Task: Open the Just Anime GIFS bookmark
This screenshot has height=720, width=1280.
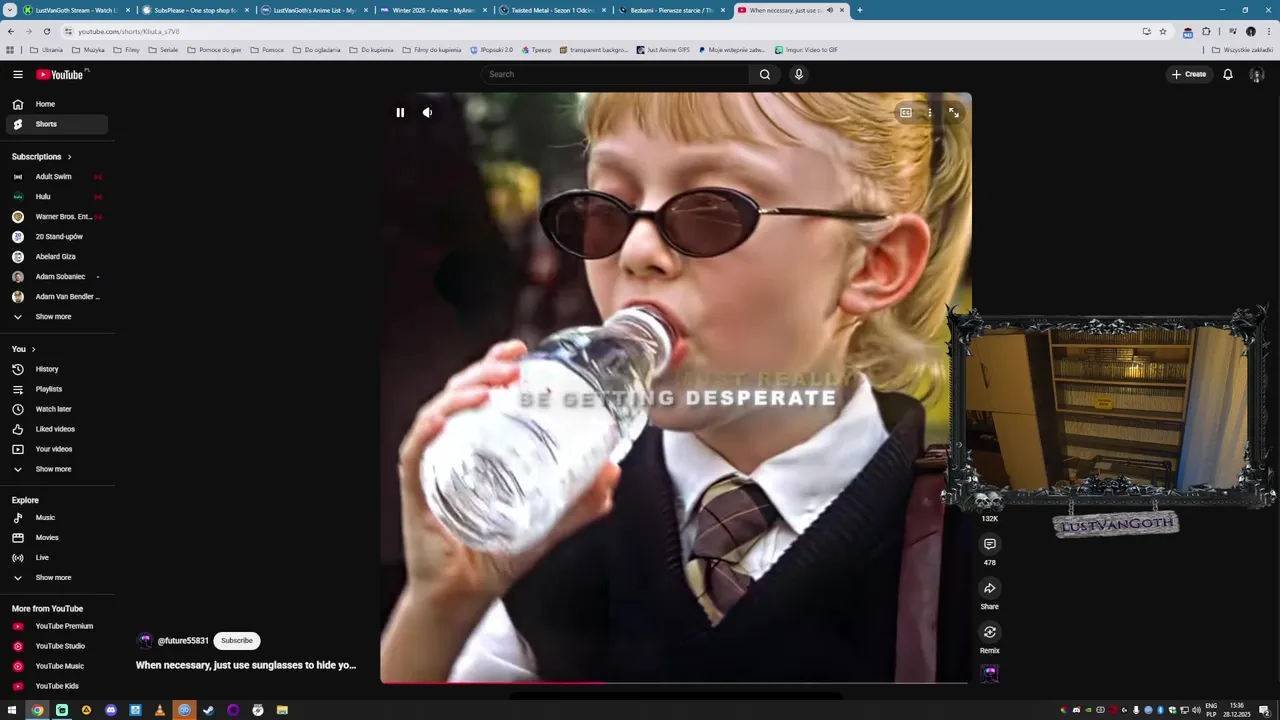Action: (663, 49)
